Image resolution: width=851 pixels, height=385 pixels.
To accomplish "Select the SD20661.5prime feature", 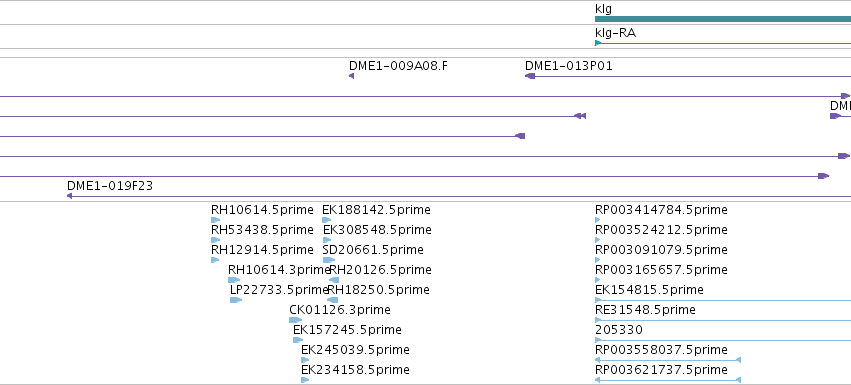I will 329,260.
